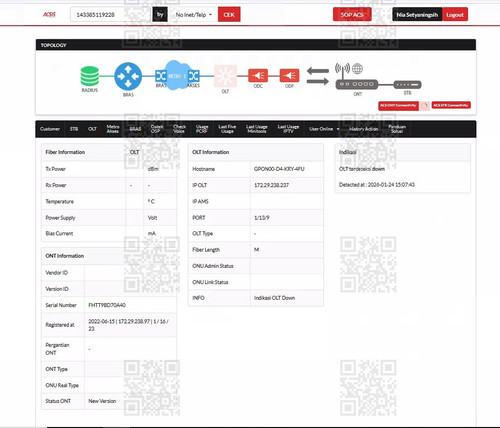Click the ONT Information header
The height and width of the screenshot is (428, 500).
64,256
